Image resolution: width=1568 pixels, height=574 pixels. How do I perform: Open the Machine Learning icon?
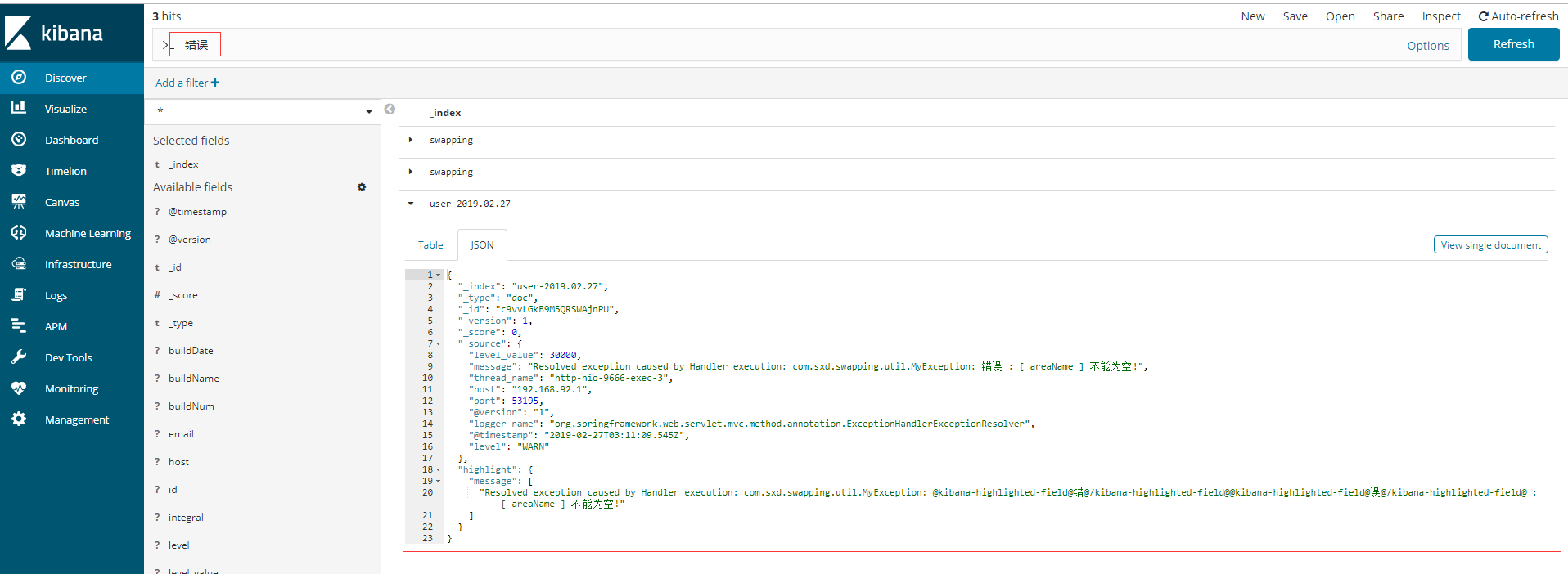(x=19, y=232)
